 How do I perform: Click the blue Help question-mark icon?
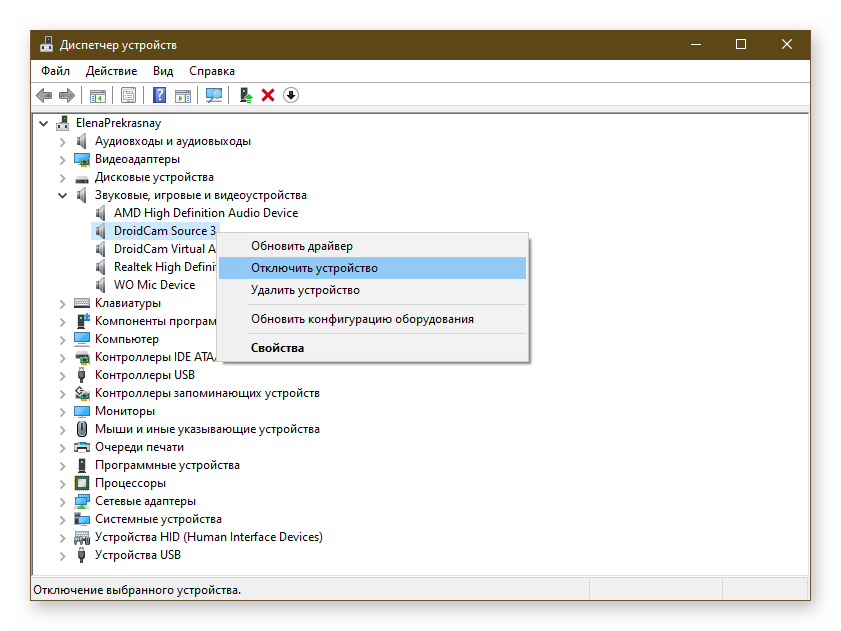point(159,96)
